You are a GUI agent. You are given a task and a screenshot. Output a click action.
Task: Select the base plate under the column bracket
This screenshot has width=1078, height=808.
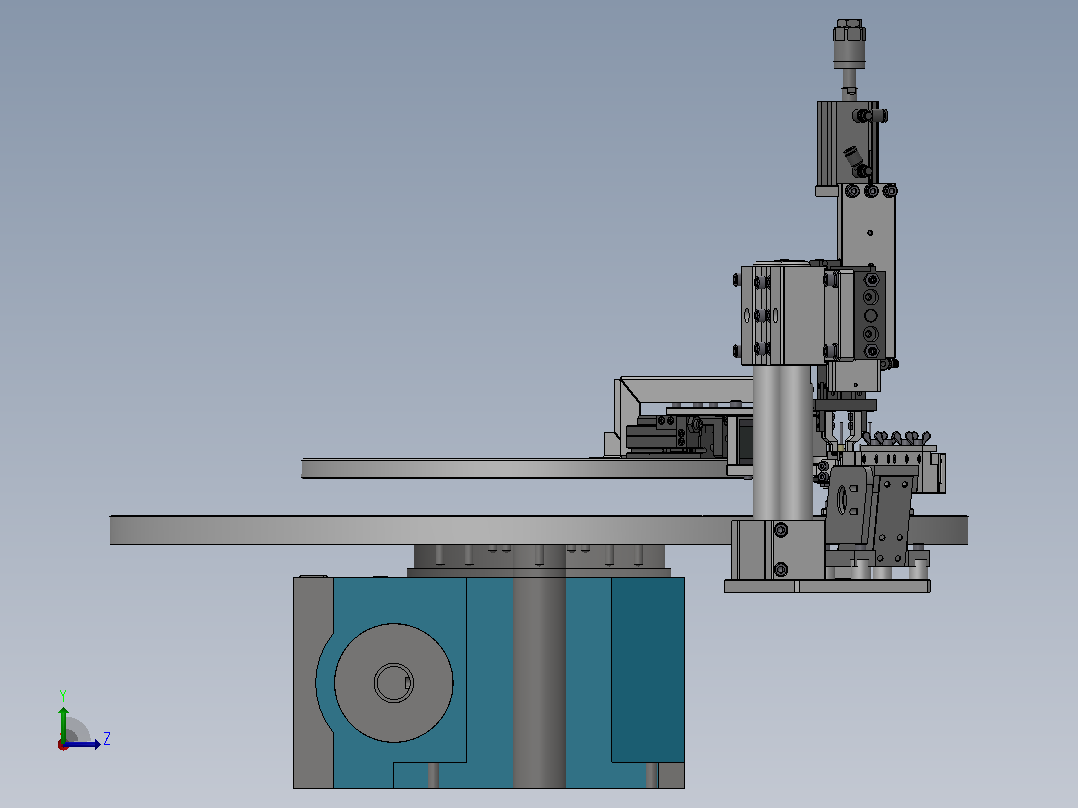(x=827, y=586)
